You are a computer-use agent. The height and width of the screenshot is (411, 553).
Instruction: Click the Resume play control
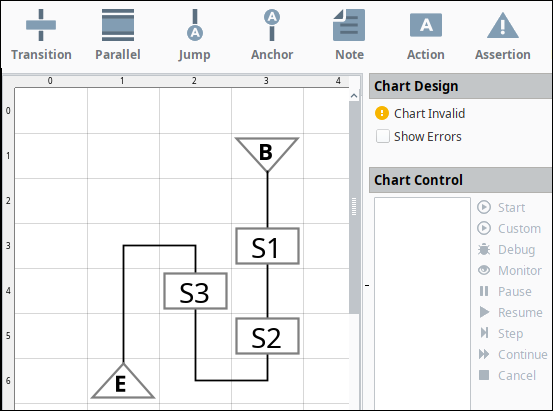[510, 313]
